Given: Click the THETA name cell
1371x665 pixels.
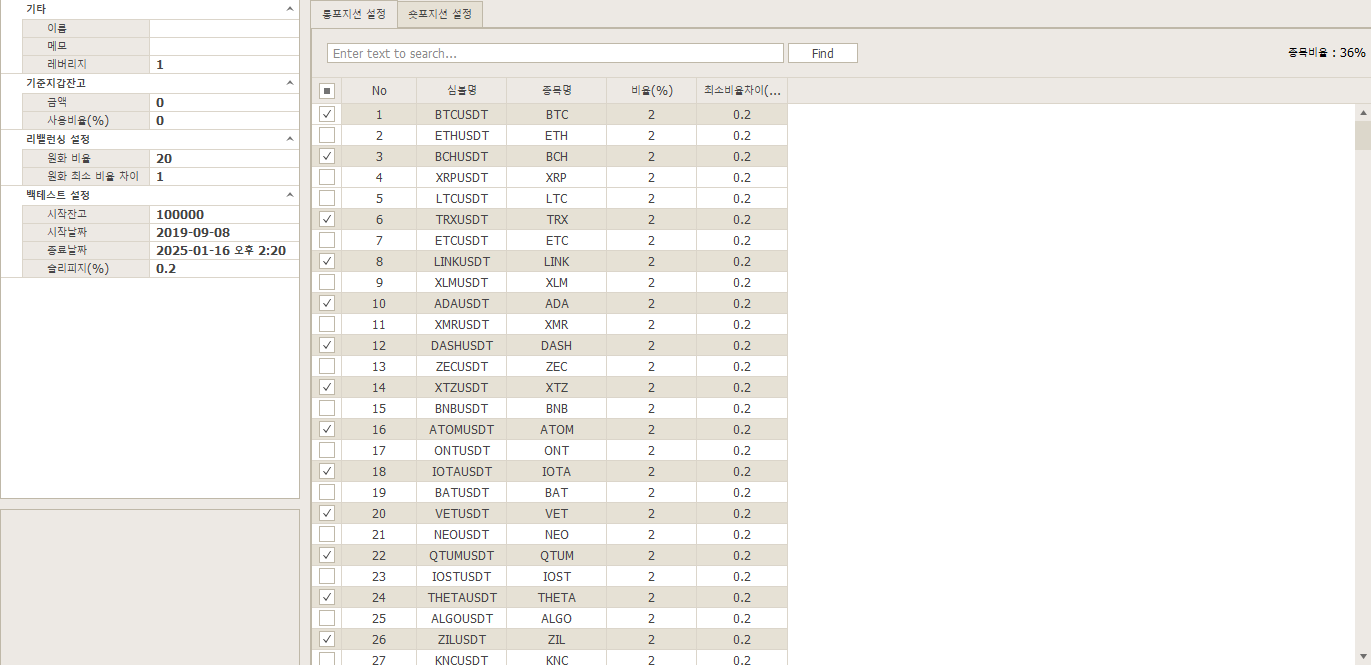Looking at the screenshot, I should click(x=557, y=597).
